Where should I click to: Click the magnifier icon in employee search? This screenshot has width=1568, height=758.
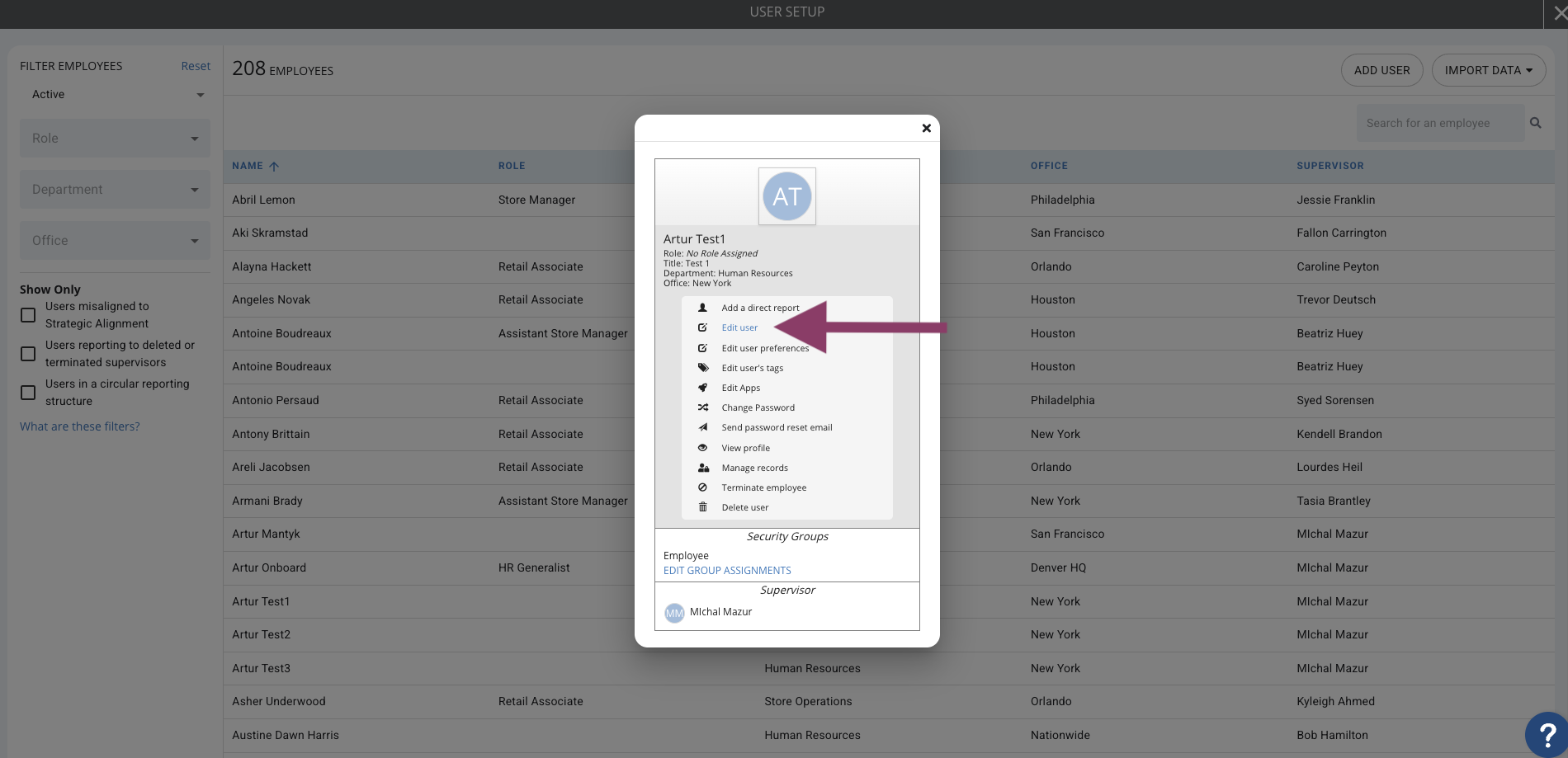(x=1536, y=123)
